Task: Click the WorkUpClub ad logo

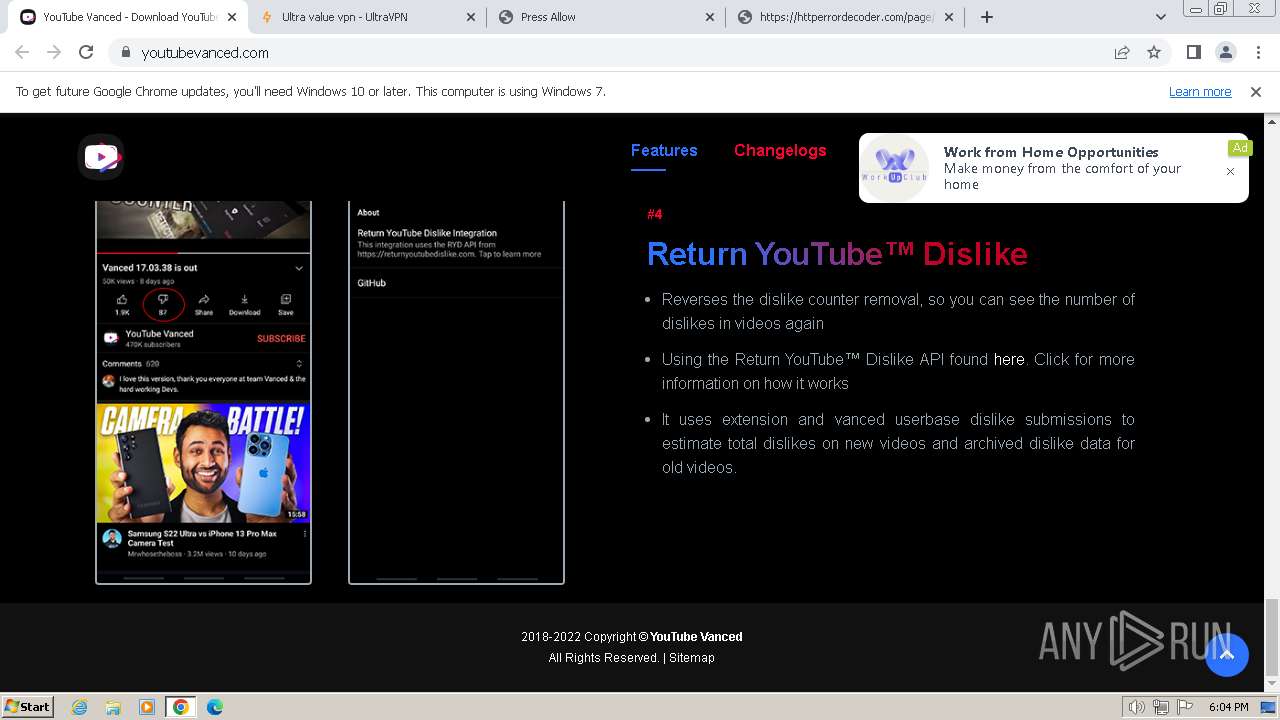Action: 896,167
